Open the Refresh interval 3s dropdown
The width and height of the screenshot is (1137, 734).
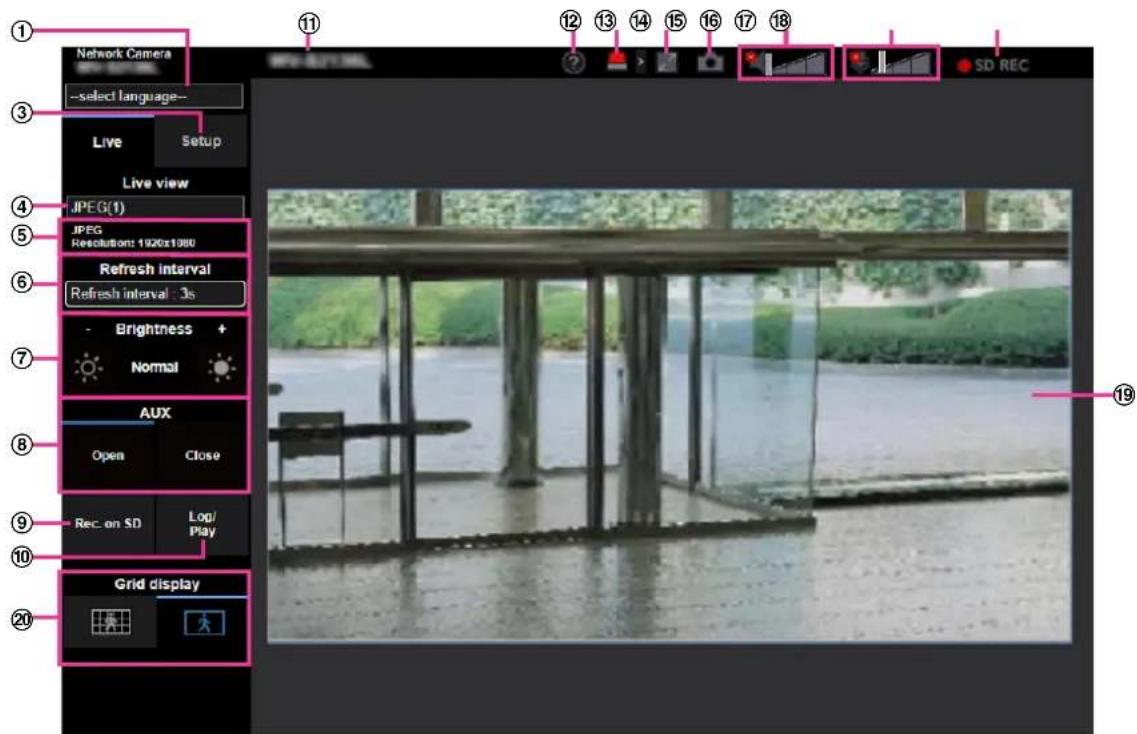(x=155, y=293)
